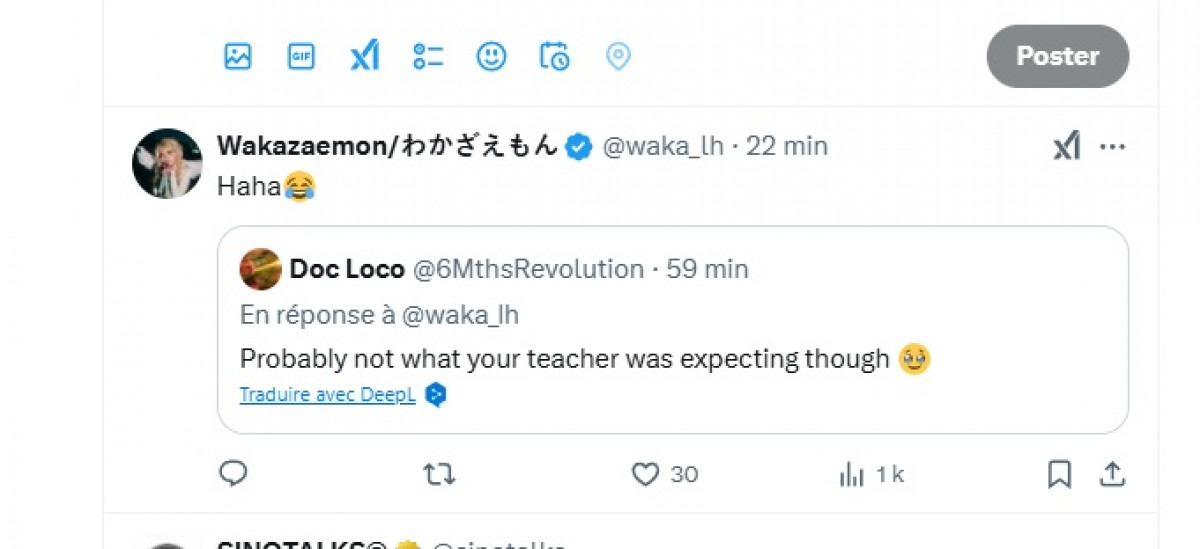The image size is (1200, 549).
Task: Bookmark Wakazaemon's tweet
Action: [x=1059, y=474]
